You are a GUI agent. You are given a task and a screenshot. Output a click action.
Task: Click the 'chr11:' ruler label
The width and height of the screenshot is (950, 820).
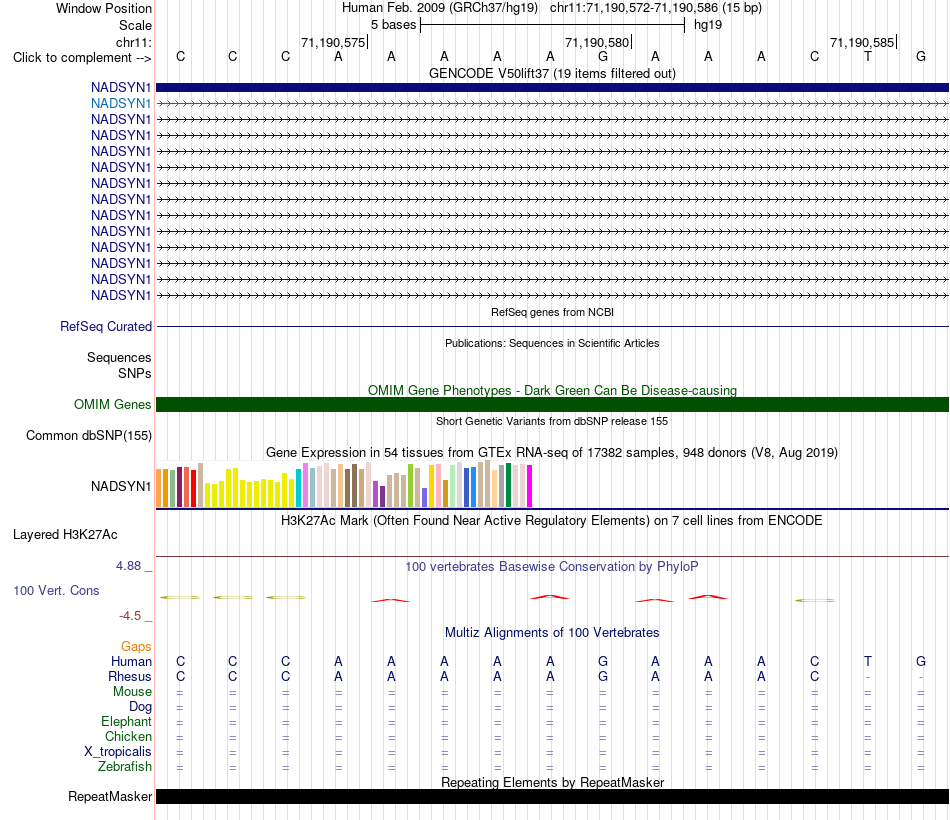click(x=133, y=42)
